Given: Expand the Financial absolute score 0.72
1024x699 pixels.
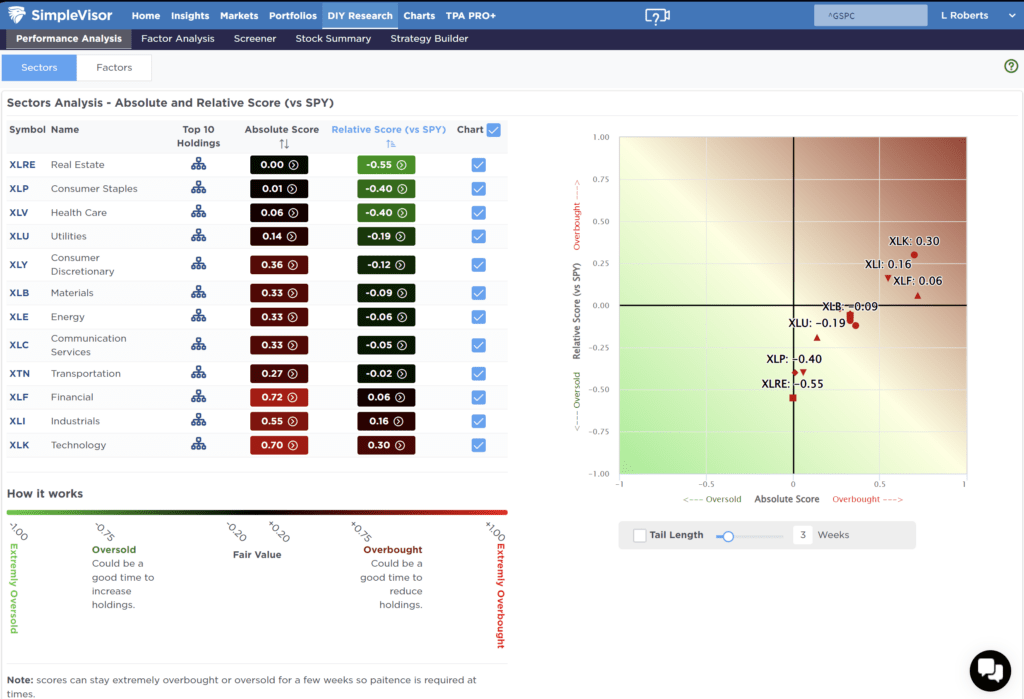Looking at the screenshot, I should [279, 397].
